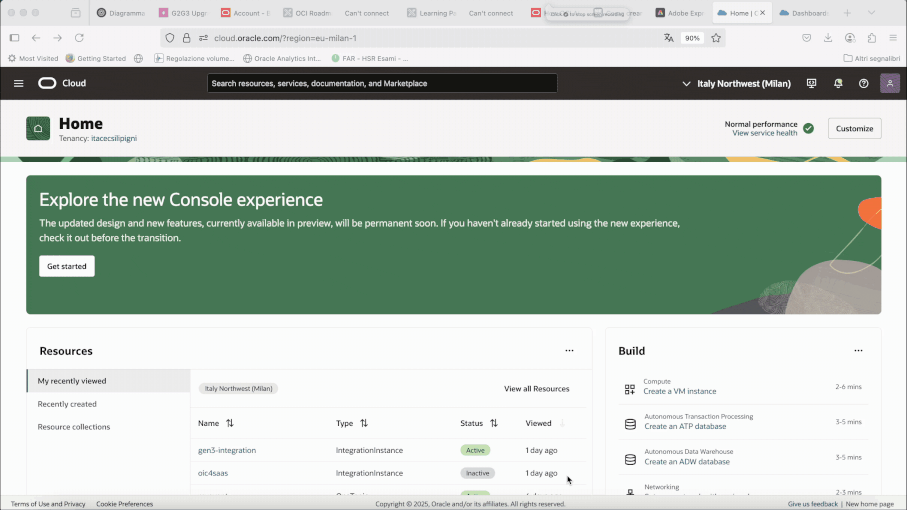Sort the resources table by Name
Image resolution: width=907 pixels, height=510 pixels.
[230, 423]
